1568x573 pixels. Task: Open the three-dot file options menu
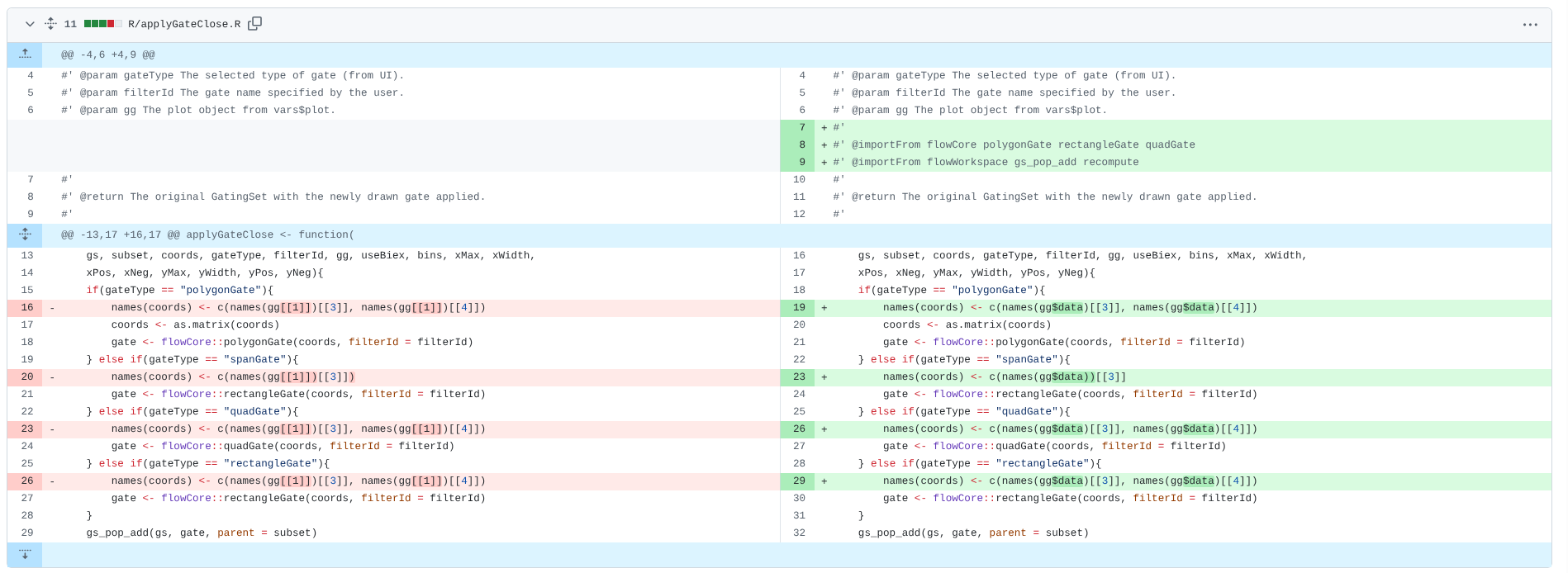(x=1530, y=25)
